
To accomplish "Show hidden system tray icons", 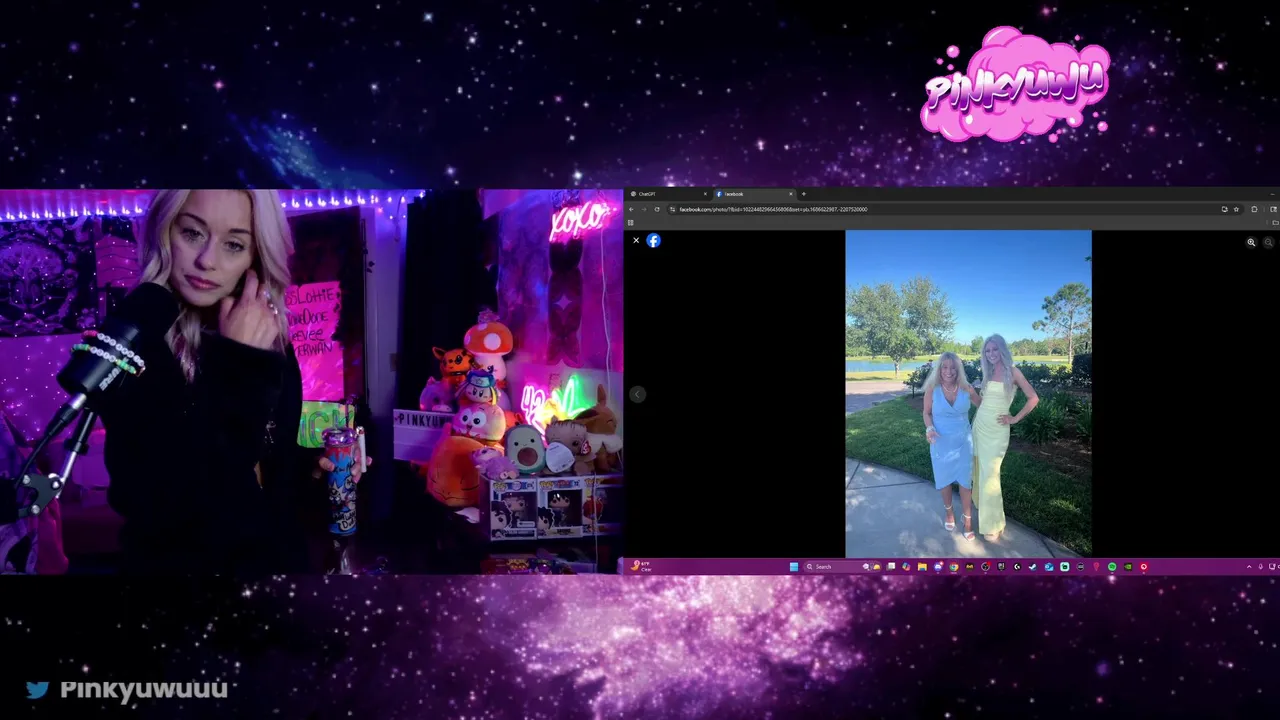I will 1249,567.
